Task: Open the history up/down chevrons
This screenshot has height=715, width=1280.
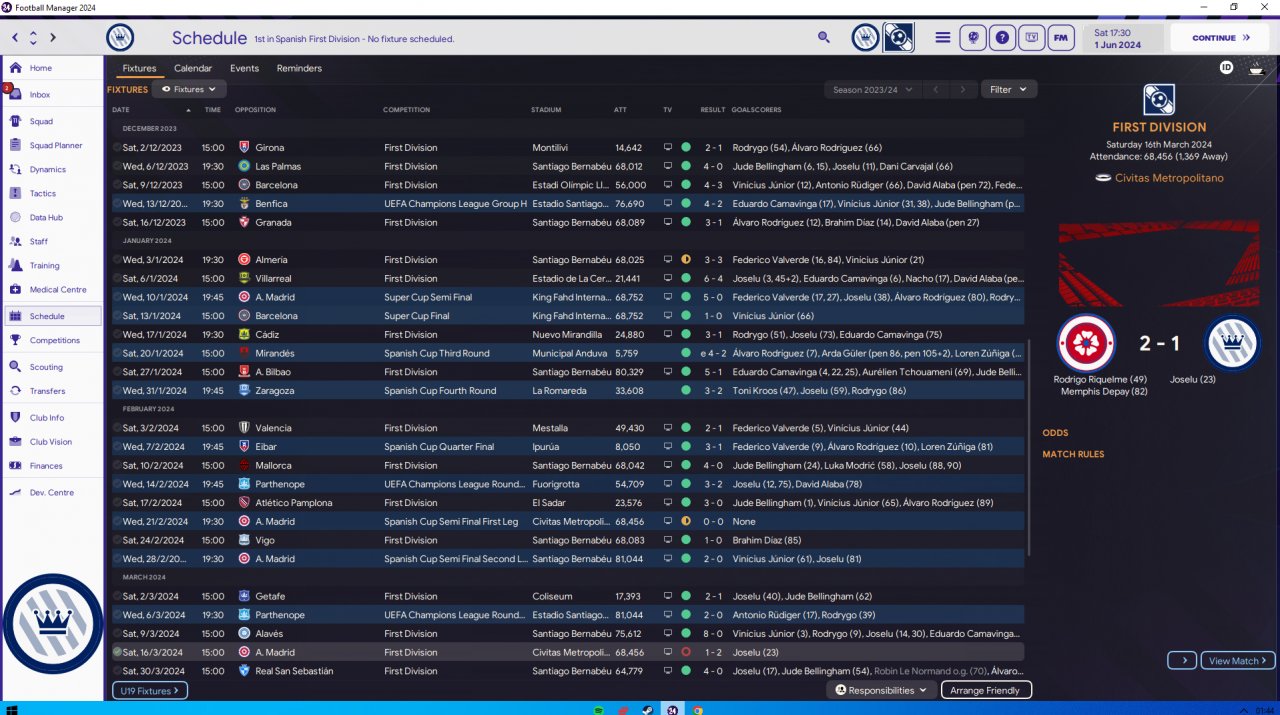Action: pyautogui.click(x=33, y=38)
